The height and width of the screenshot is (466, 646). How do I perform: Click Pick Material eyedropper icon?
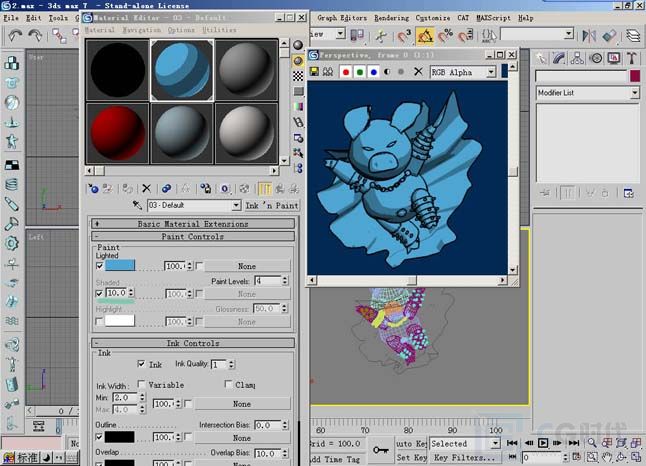tap(138, 205)
